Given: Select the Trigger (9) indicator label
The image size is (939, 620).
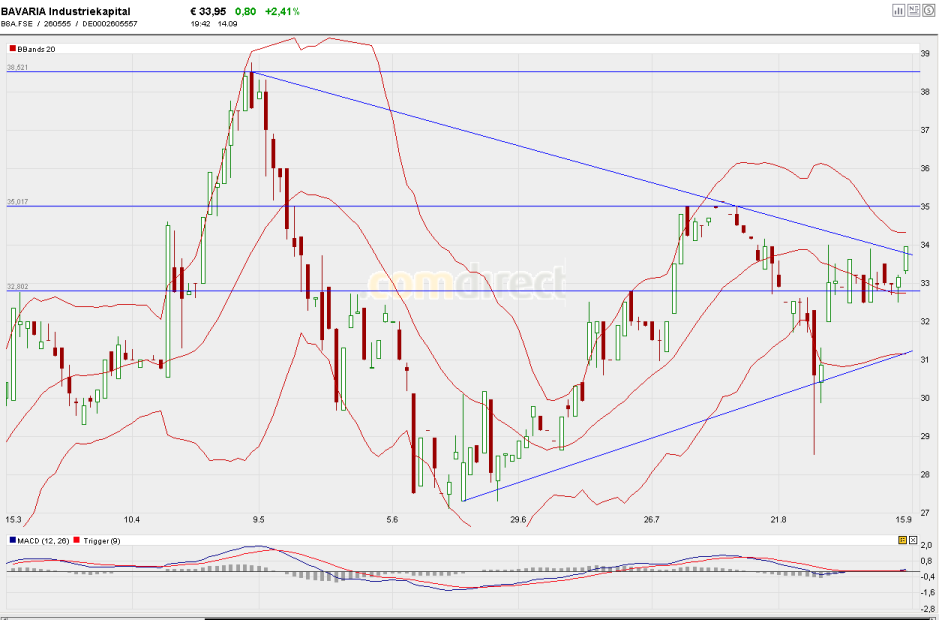Looking at the screenshot, I should pos(102,540).
